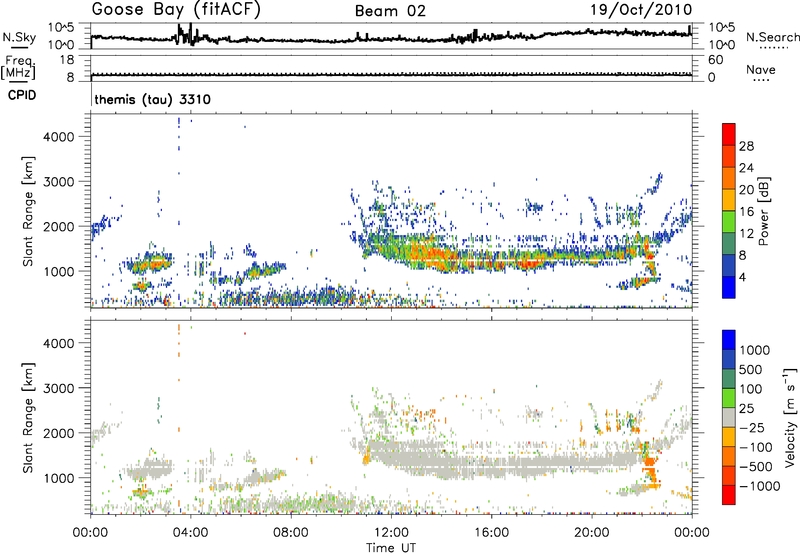Click the 'Power [dB]' colorbar title
Screen dimensions: 800x554
764,211
